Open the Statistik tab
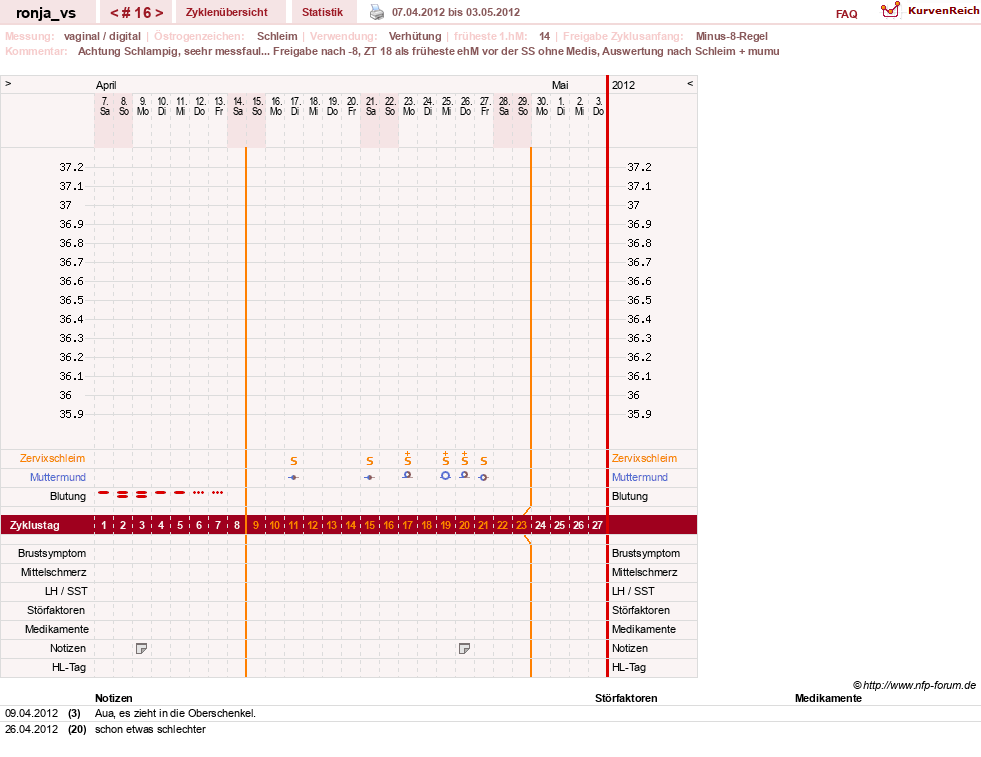981x757 pixels. point(322,12)
